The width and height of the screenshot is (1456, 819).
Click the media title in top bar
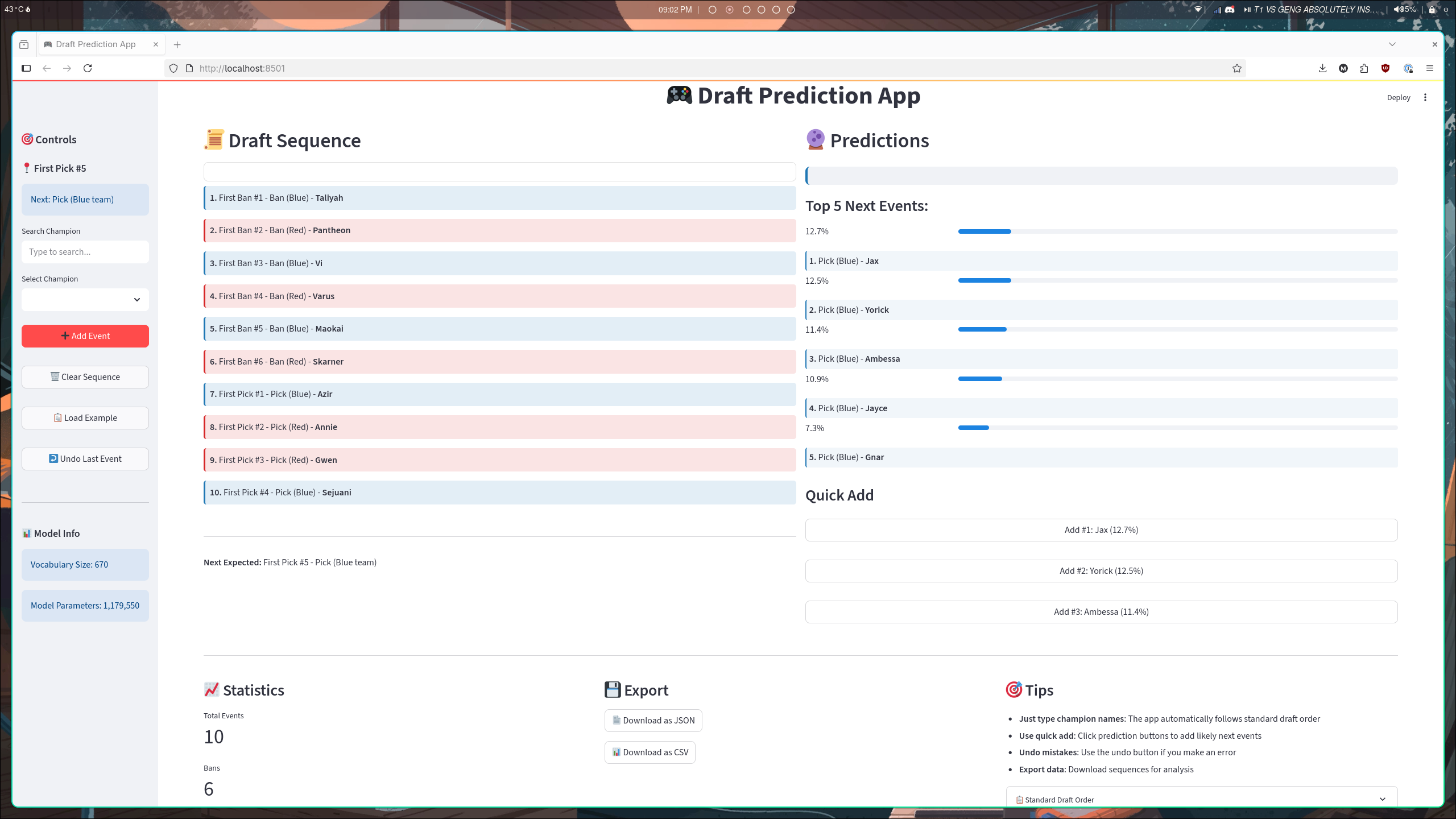click(x=1316, y=10)
